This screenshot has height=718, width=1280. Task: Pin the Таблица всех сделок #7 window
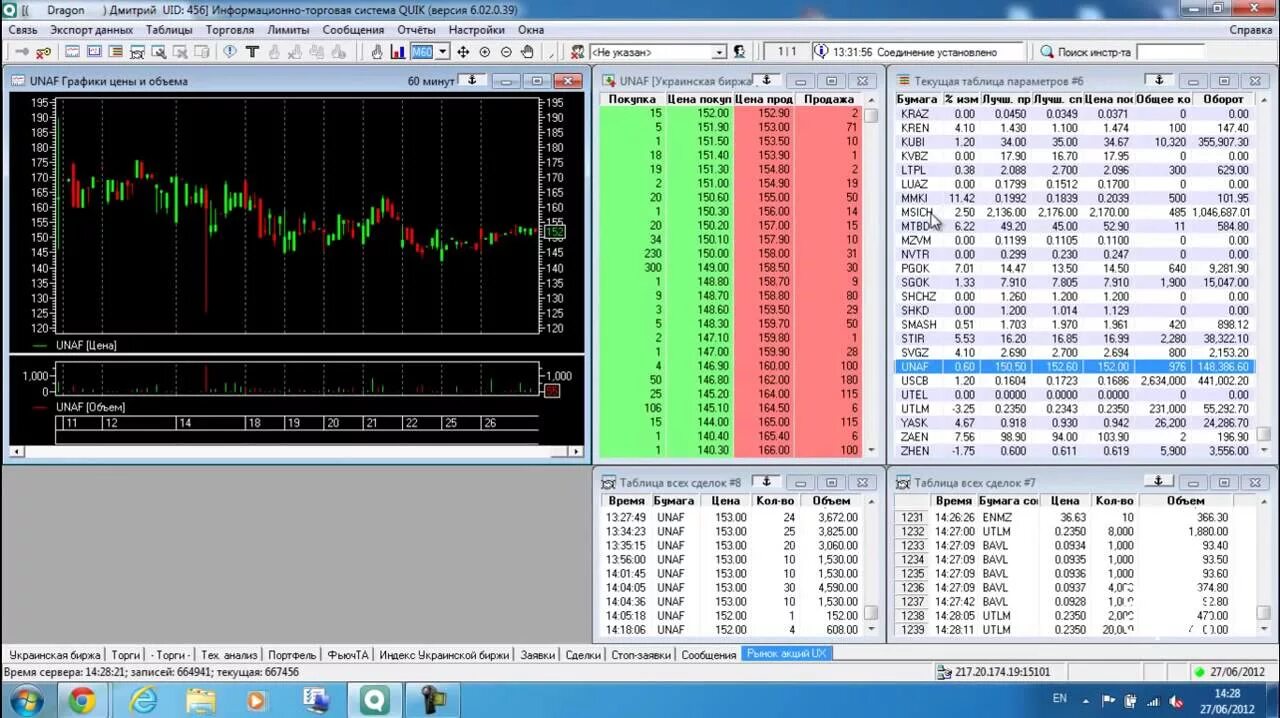pyautogui.click(x=1159, y=482)
